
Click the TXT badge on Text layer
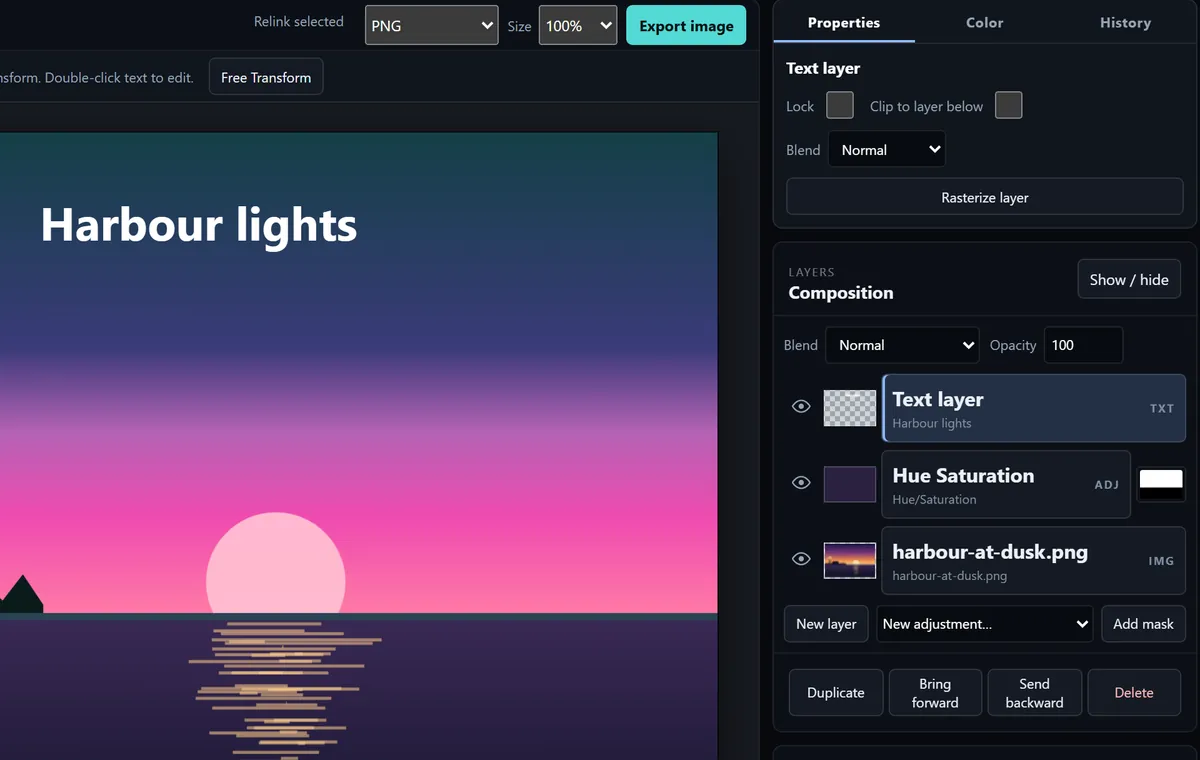[1161, 408]
